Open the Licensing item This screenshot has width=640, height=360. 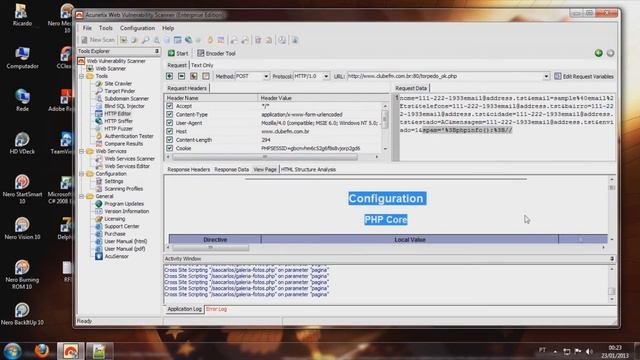(115, 219)
